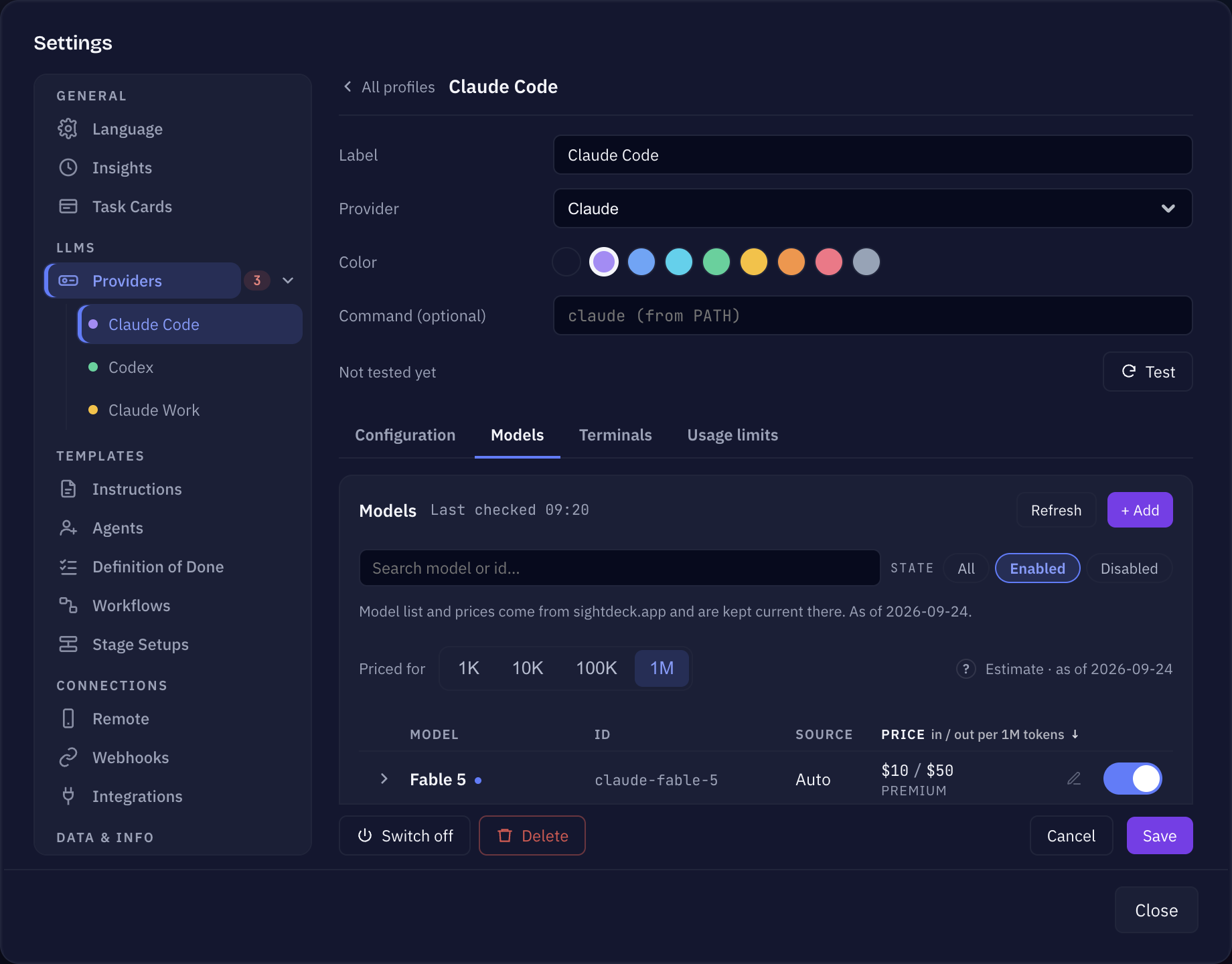Viewport: 1232px width, 964px height.
Task: Filter models by Enabled state
Action: tap(1037, 568)
